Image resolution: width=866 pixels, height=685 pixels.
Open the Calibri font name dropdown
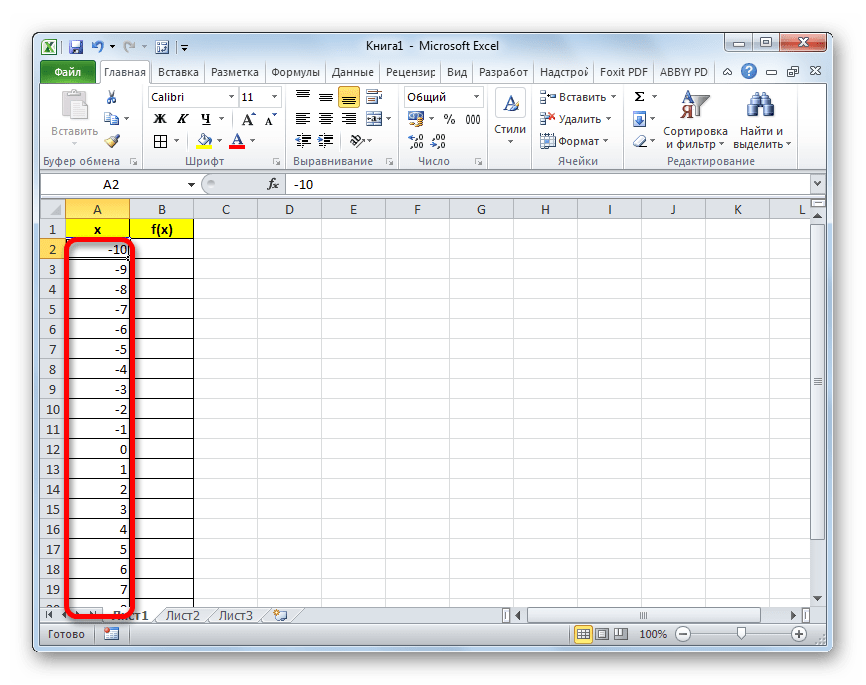point(230,97)
